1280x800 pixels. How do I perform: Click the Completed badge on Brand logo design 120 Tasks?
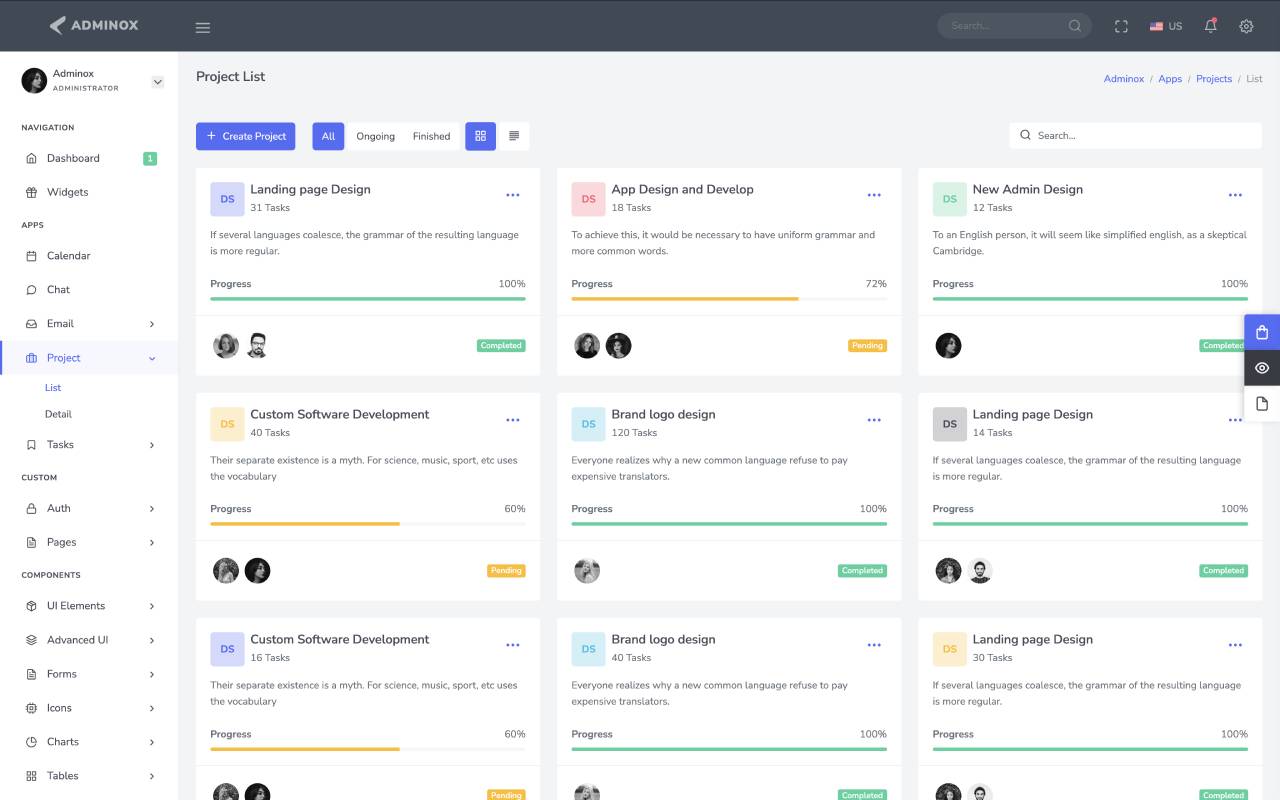(x=862, y=571)
